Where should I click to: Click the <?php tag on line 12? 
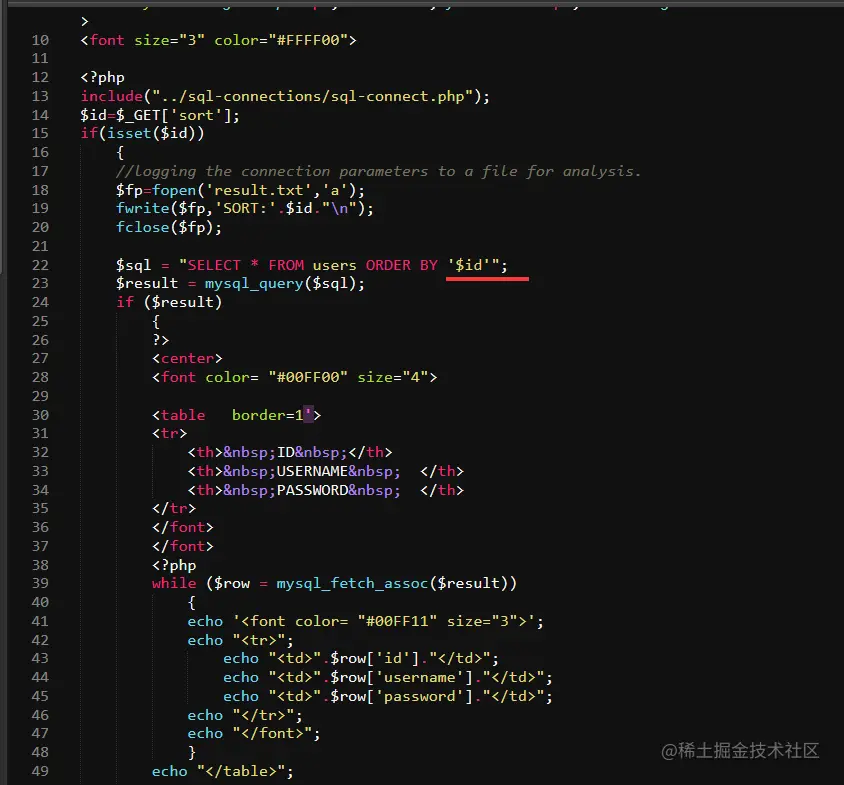tap(102, 78)
